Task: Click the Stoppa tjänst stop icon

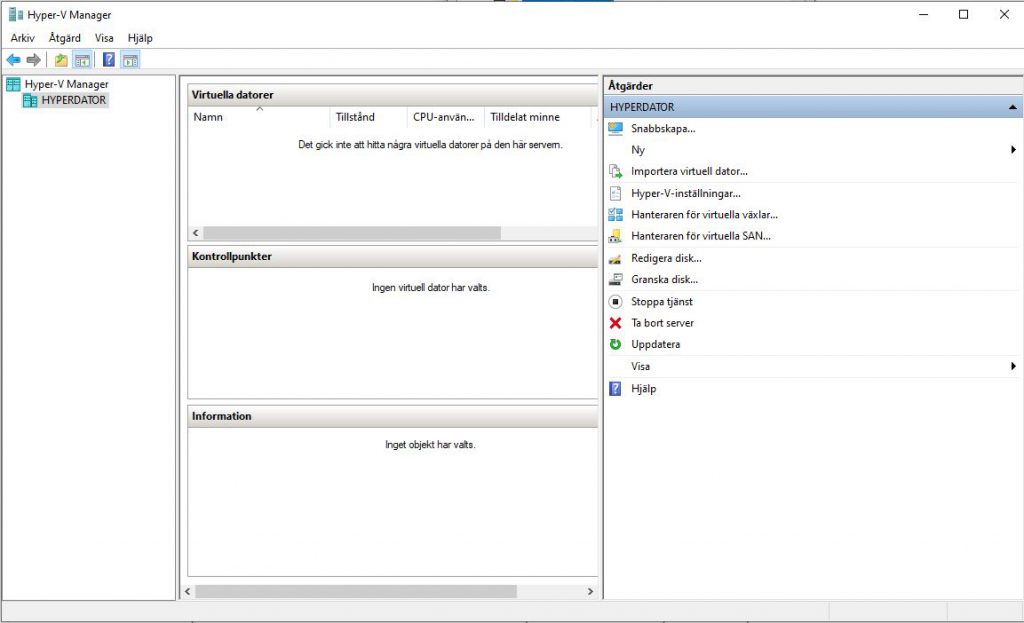Action: [615, 302]
